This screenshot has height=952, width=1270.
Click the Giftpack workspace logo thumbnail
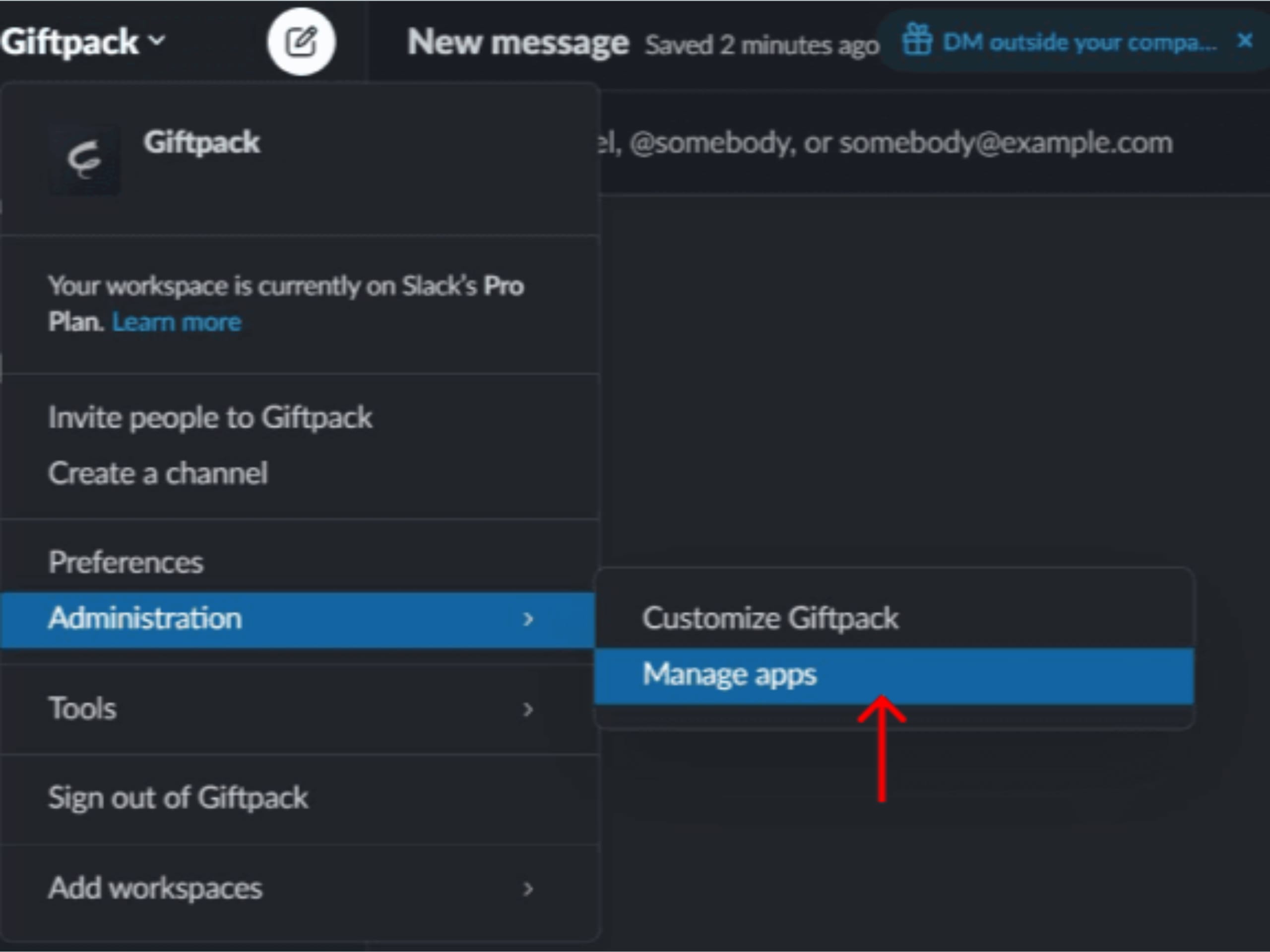(x=84, y=160)
